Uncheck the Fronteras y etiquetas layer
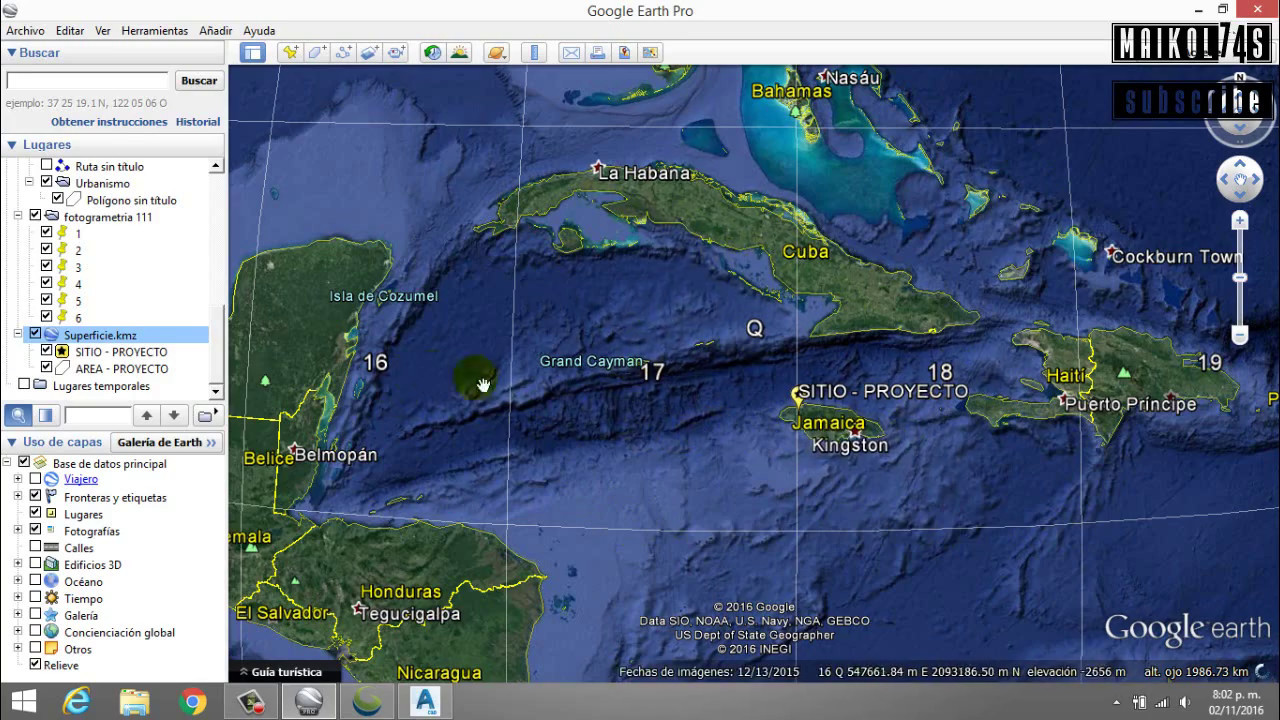Image resolution: width=1280 pixels, height=720 pixels. pyautogui.click(x=36, y=496)
